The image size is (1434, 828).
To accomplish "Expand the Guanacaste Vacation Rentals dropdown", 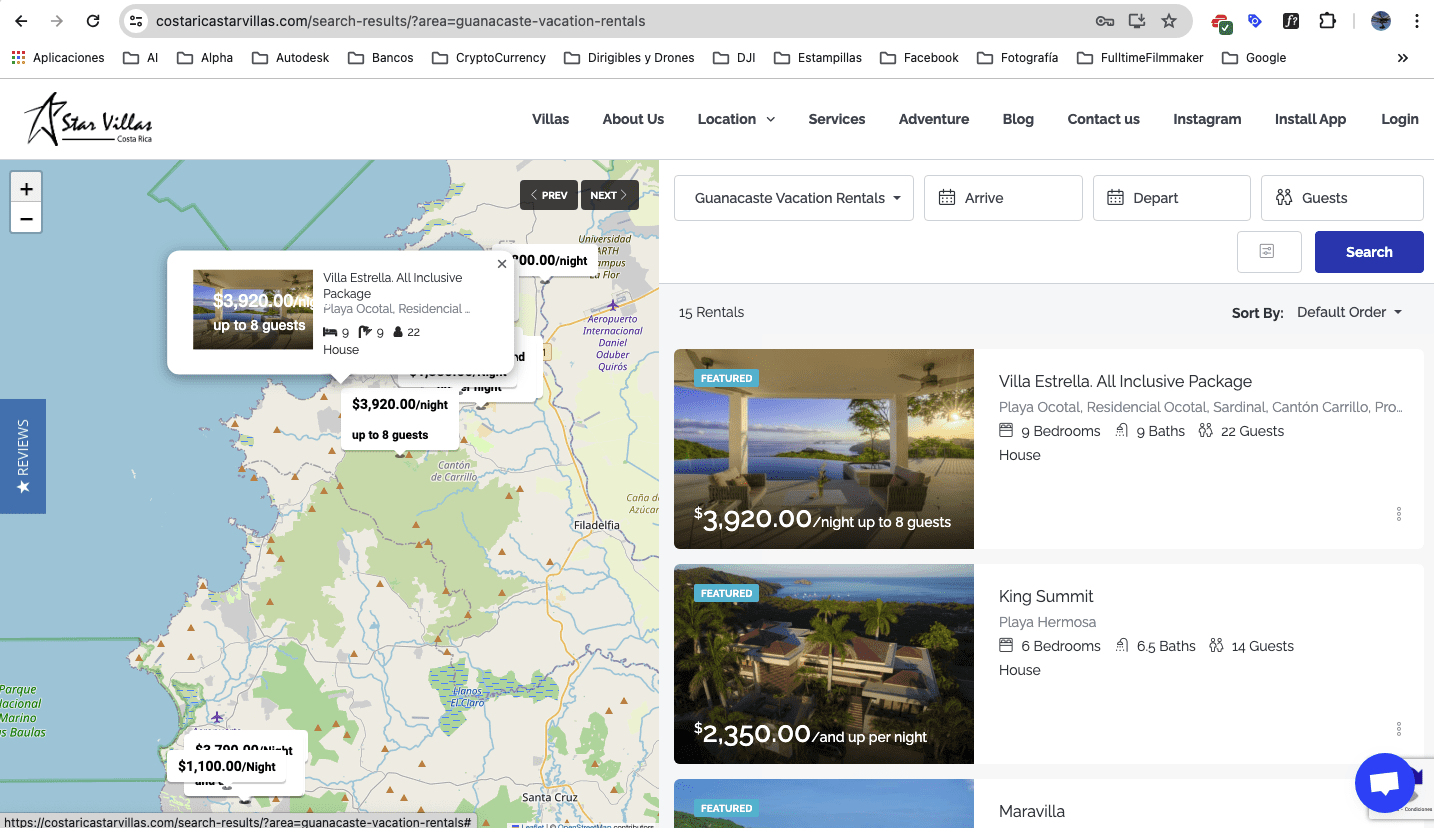I will coord(794,198).
